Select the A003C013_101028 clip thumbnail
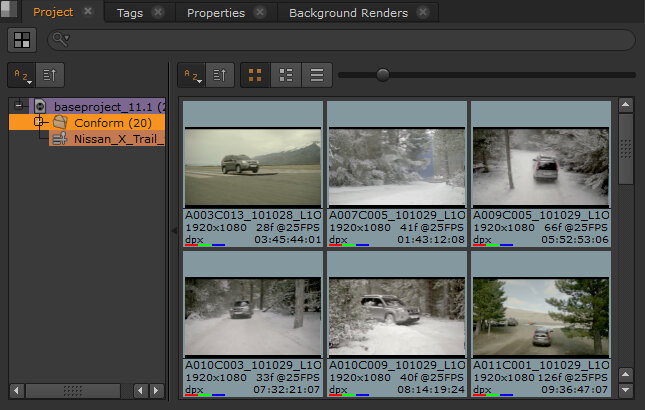This screenshot has width=645, height=410. tap(253, 165)
